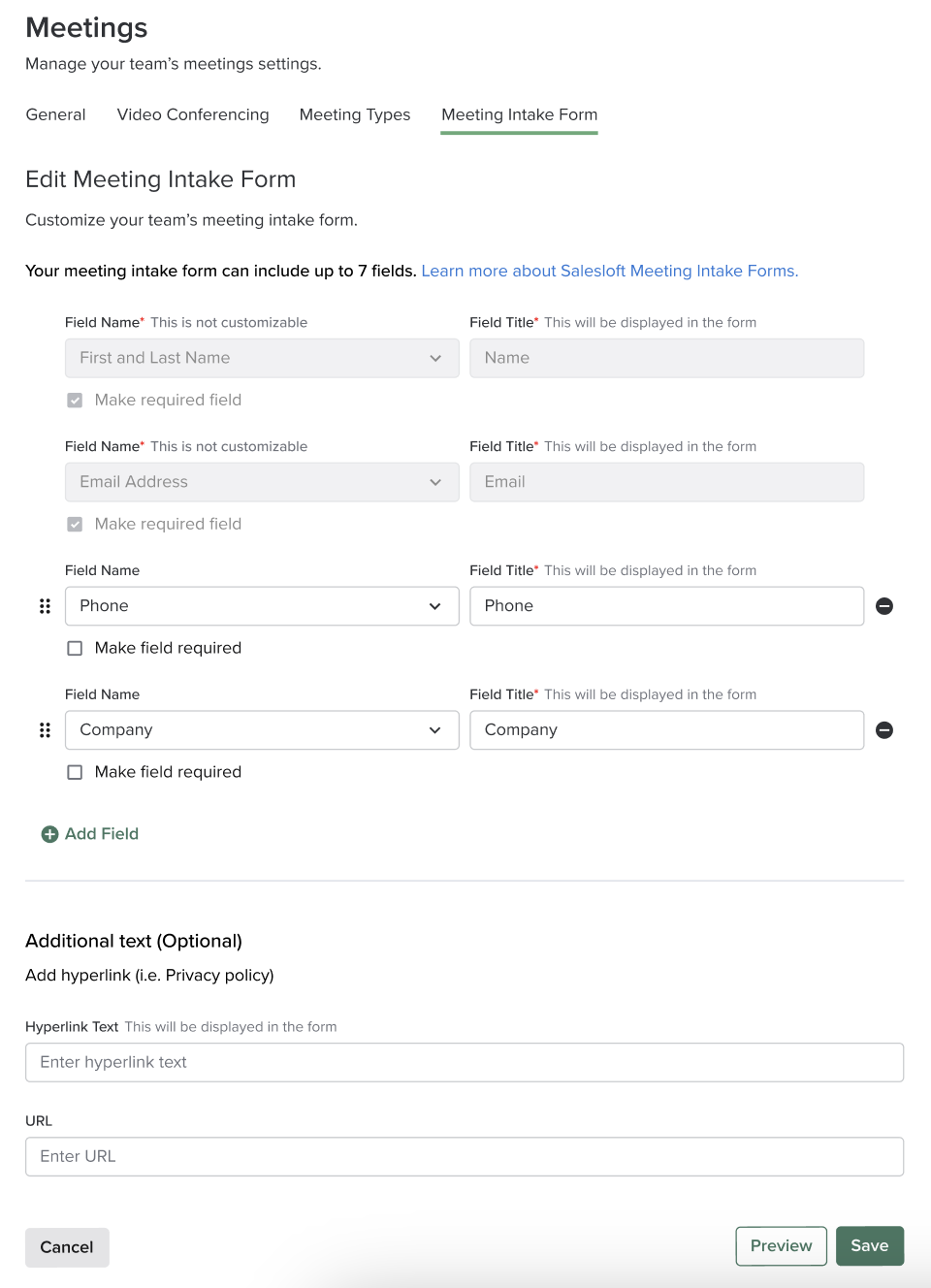Switch to the Meeting Types tab
The width and height of the screenshot is (931, 1288).
[355, 114]
